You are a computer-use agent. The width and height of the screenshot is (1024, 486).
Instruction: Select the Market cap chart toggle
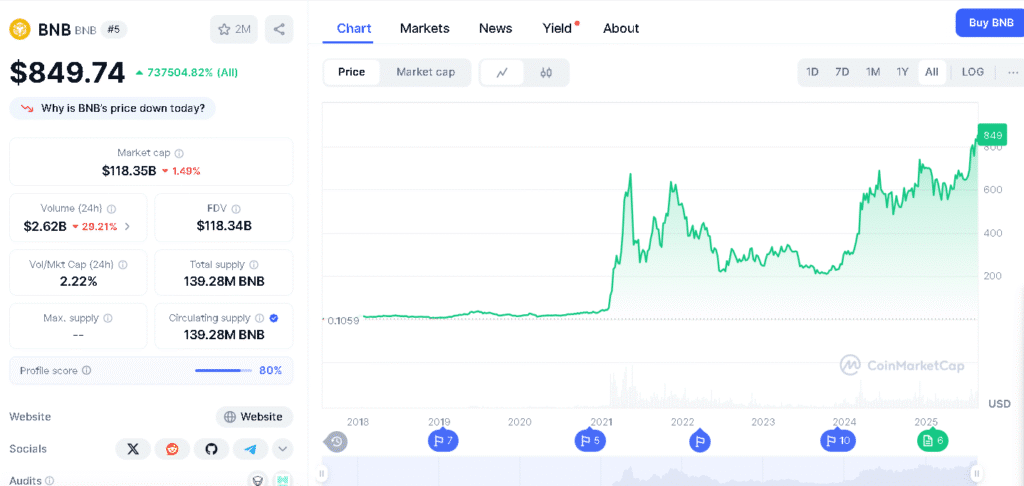[425, 73]
